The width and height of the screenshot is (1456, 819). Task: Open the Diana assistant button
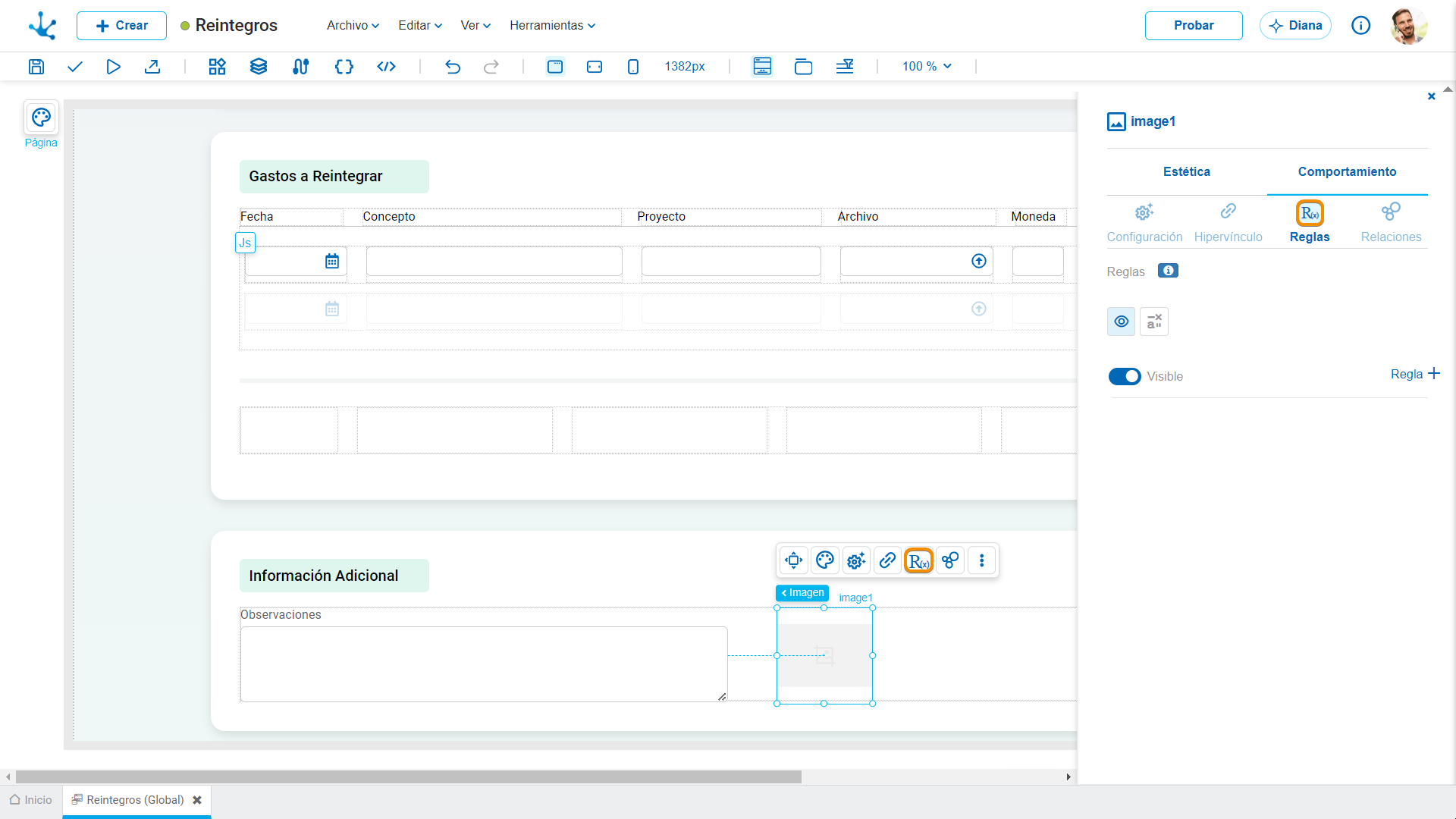point(1295,26)
